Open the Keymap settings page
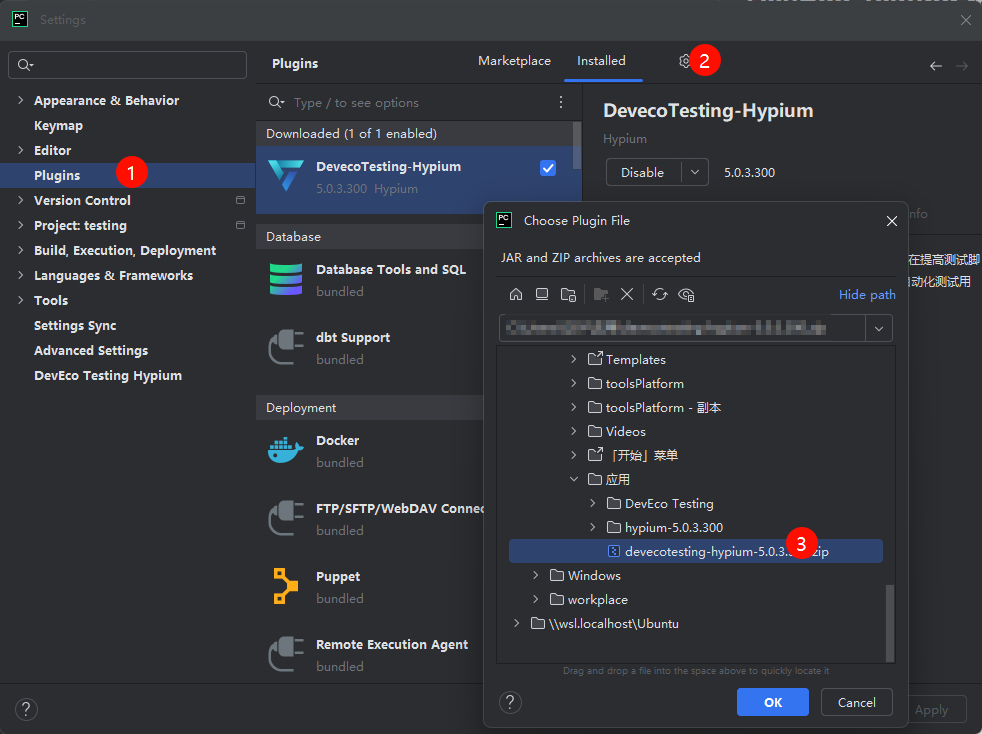 point(58,125)
